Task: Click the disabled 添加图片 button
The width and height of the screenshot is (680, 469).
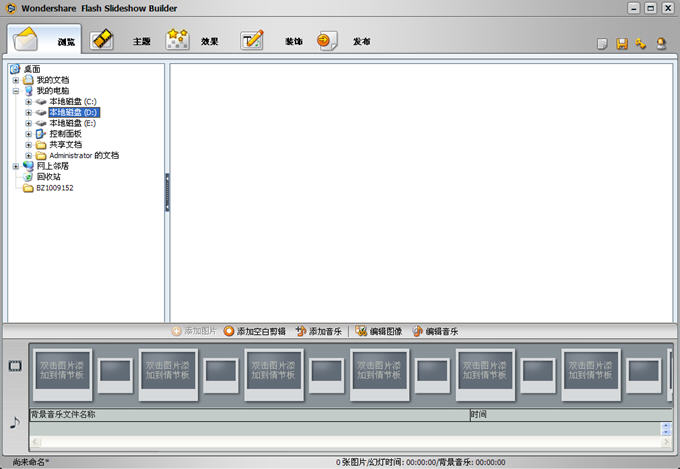Action: 194,331
